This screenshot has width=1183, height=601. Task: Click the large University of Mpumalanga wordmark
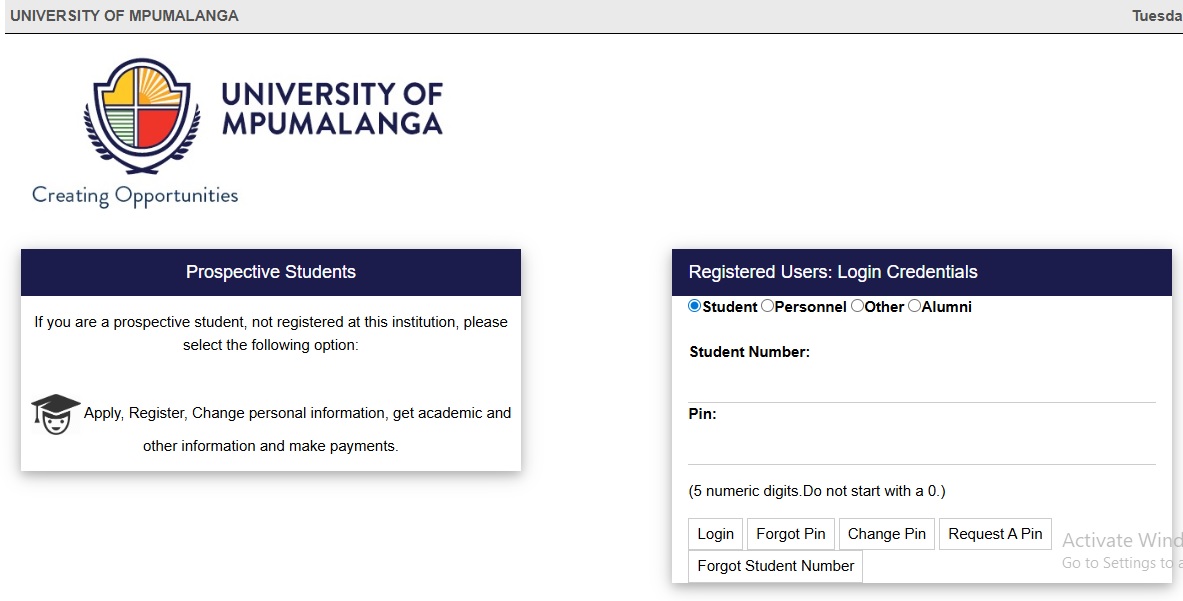331,108
